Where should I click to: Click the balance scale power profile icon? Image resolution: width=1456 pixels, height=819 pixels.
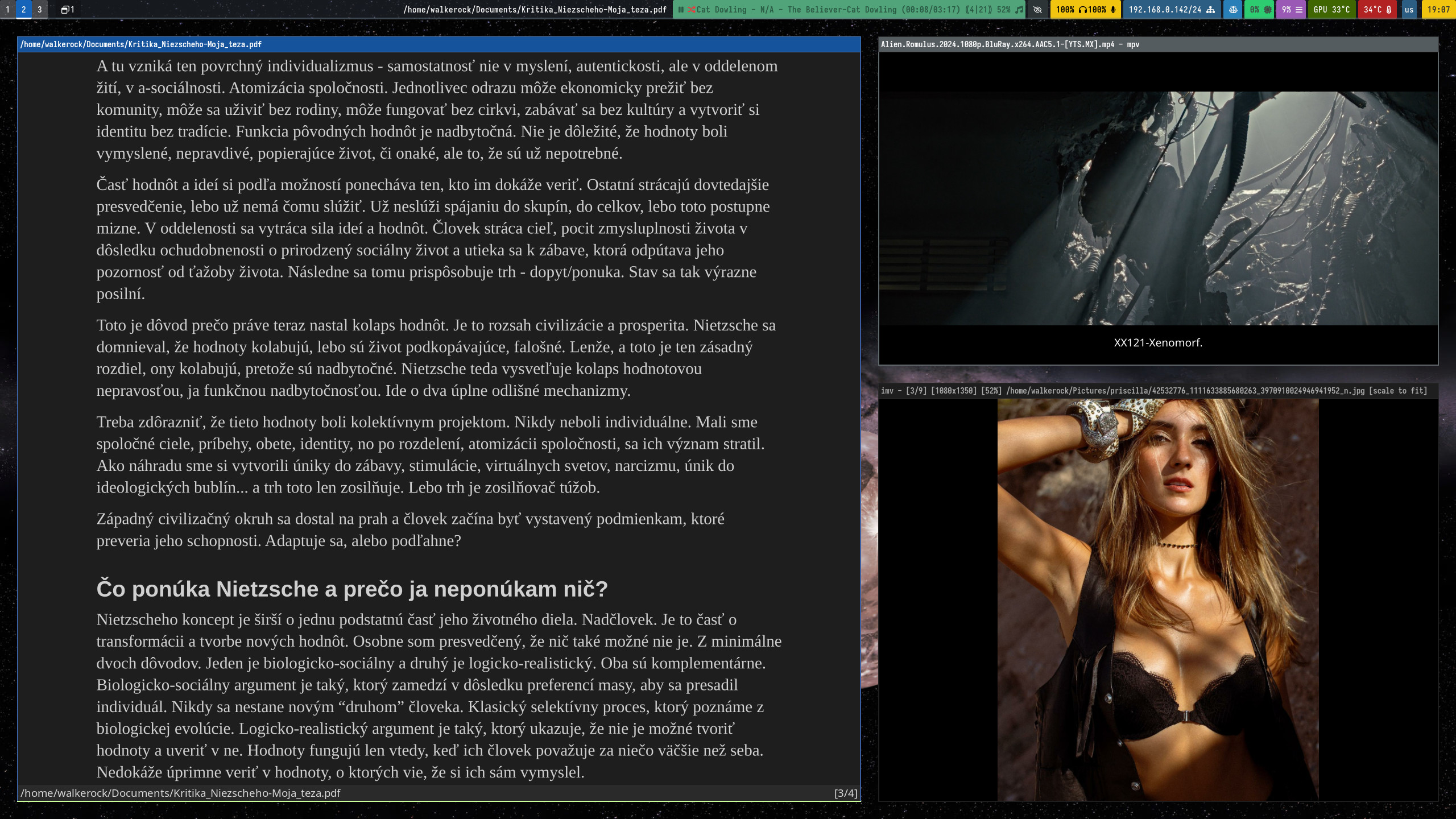(x=1232, y=10)
